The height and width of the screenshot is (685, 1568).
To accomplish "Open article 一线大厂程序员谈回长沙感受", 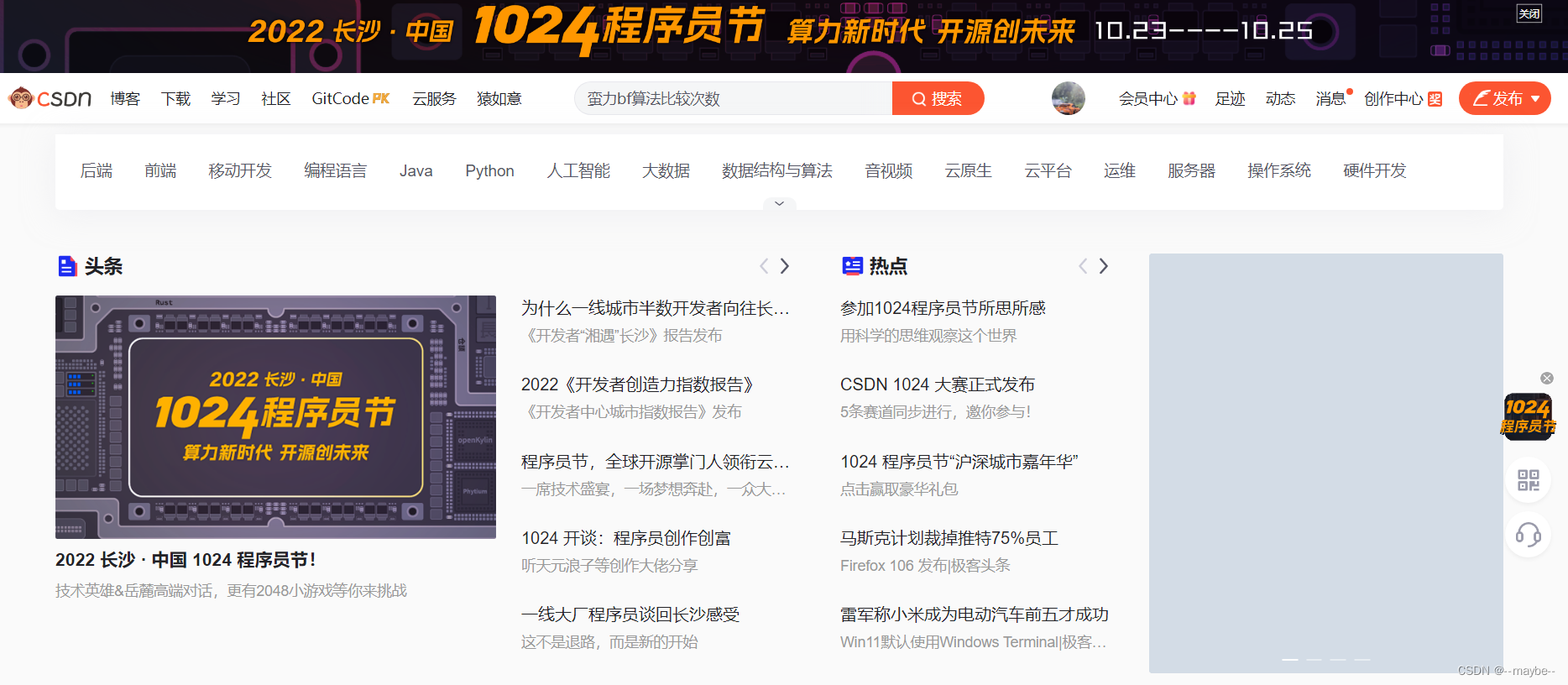I will coord(630,614).
